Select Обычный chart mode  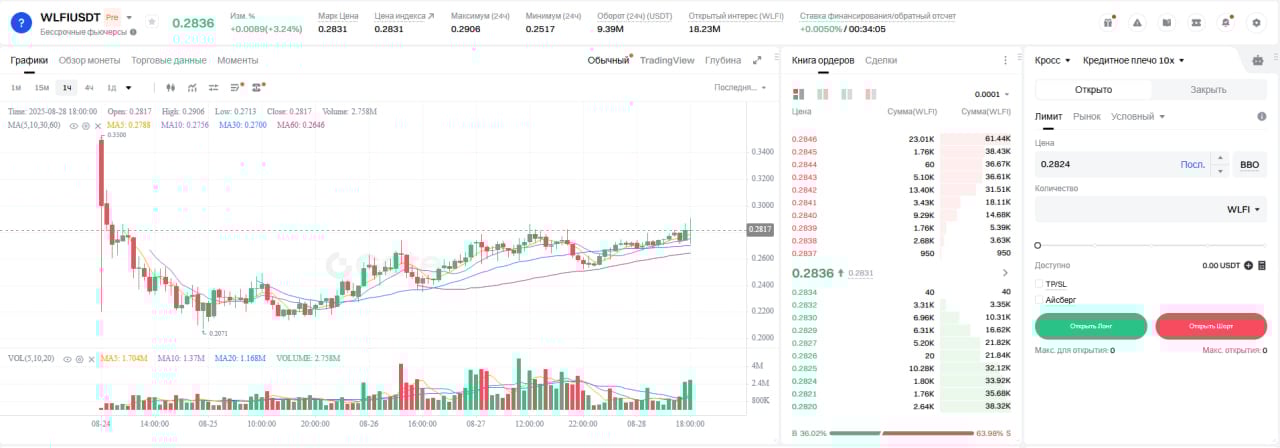pyautogui.click(x=608, y=60)
